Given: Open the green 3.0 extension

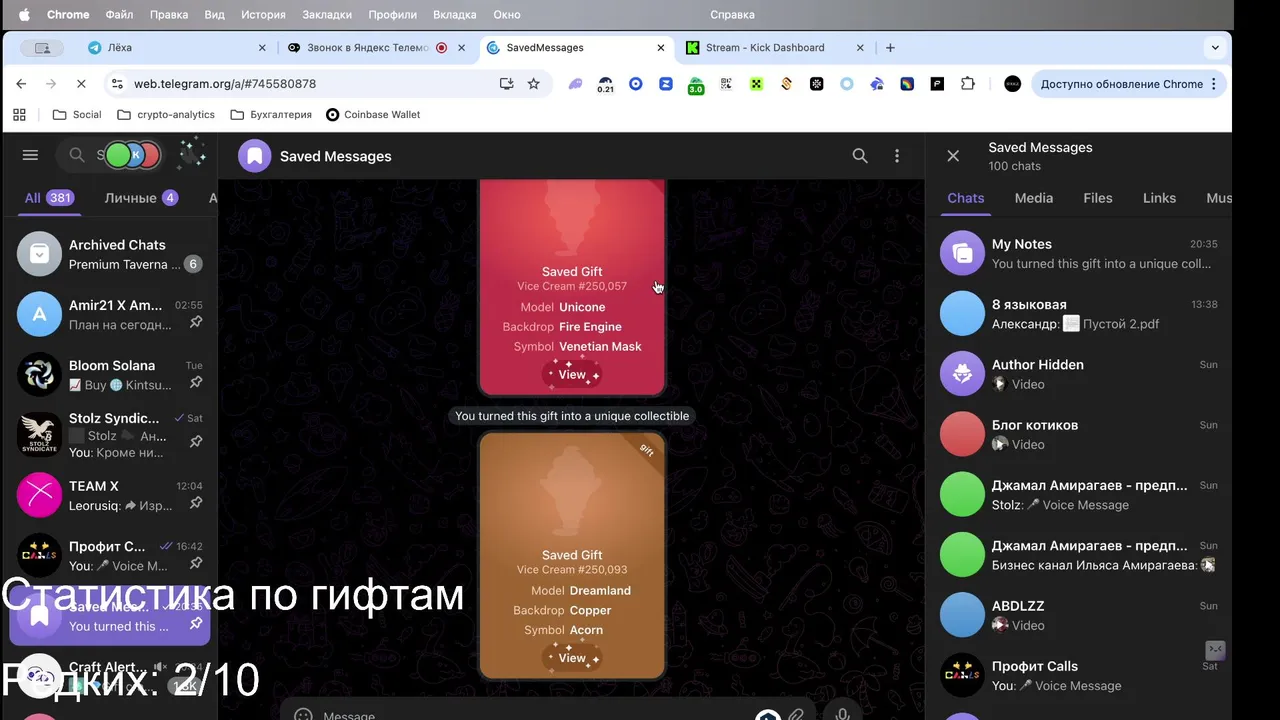Looking at the screenshot, I should click(696, 85).
